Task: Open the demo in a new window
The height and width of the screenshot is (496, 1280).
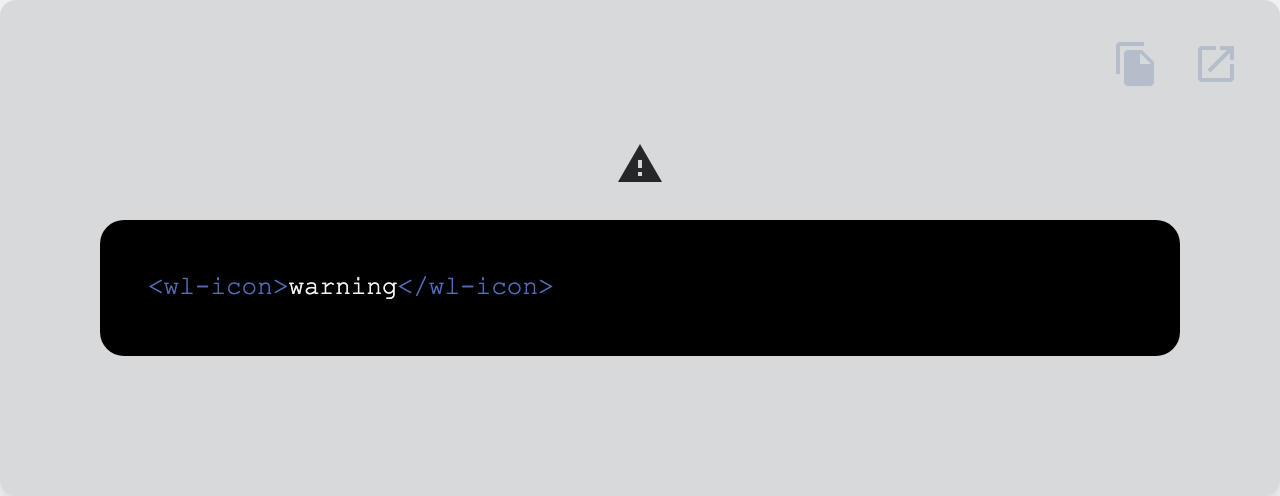Action: click(x=1216, y=64)
